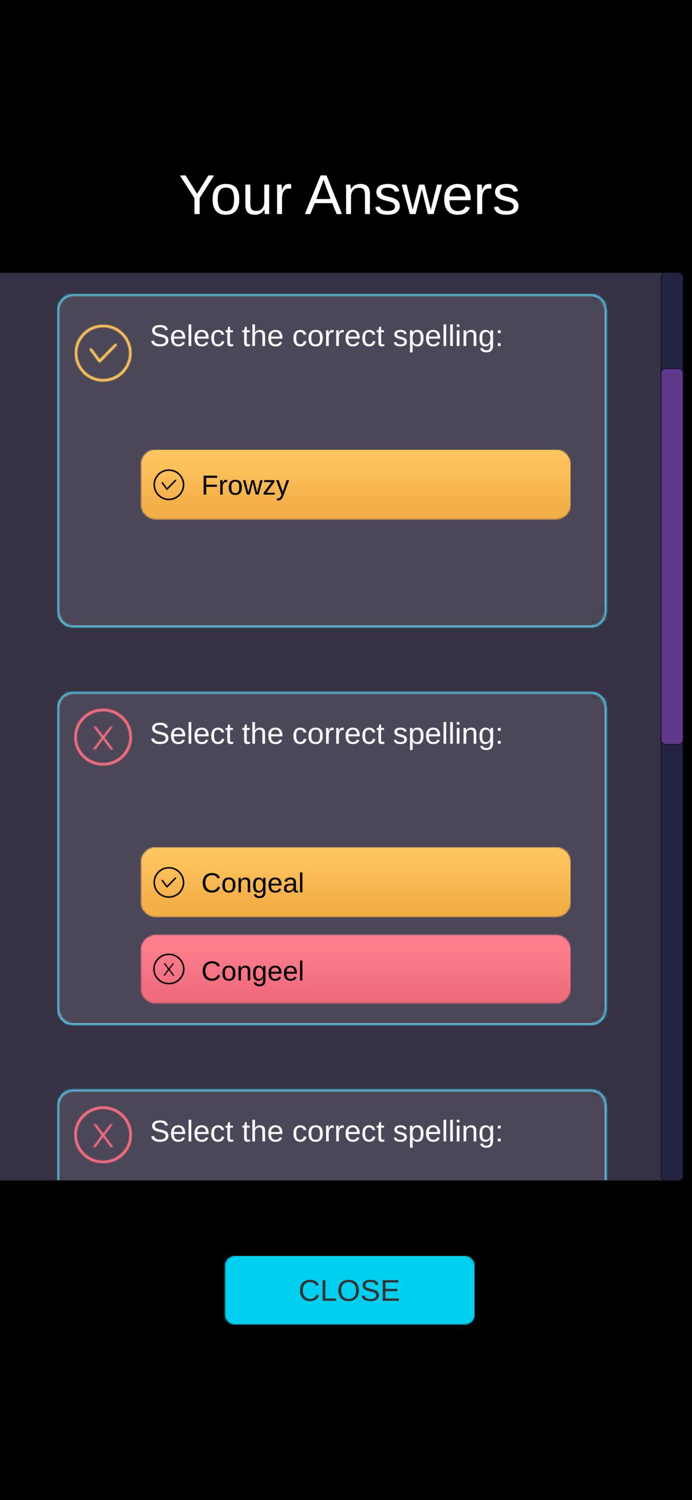Expand the first question card

tap(331, 460)
